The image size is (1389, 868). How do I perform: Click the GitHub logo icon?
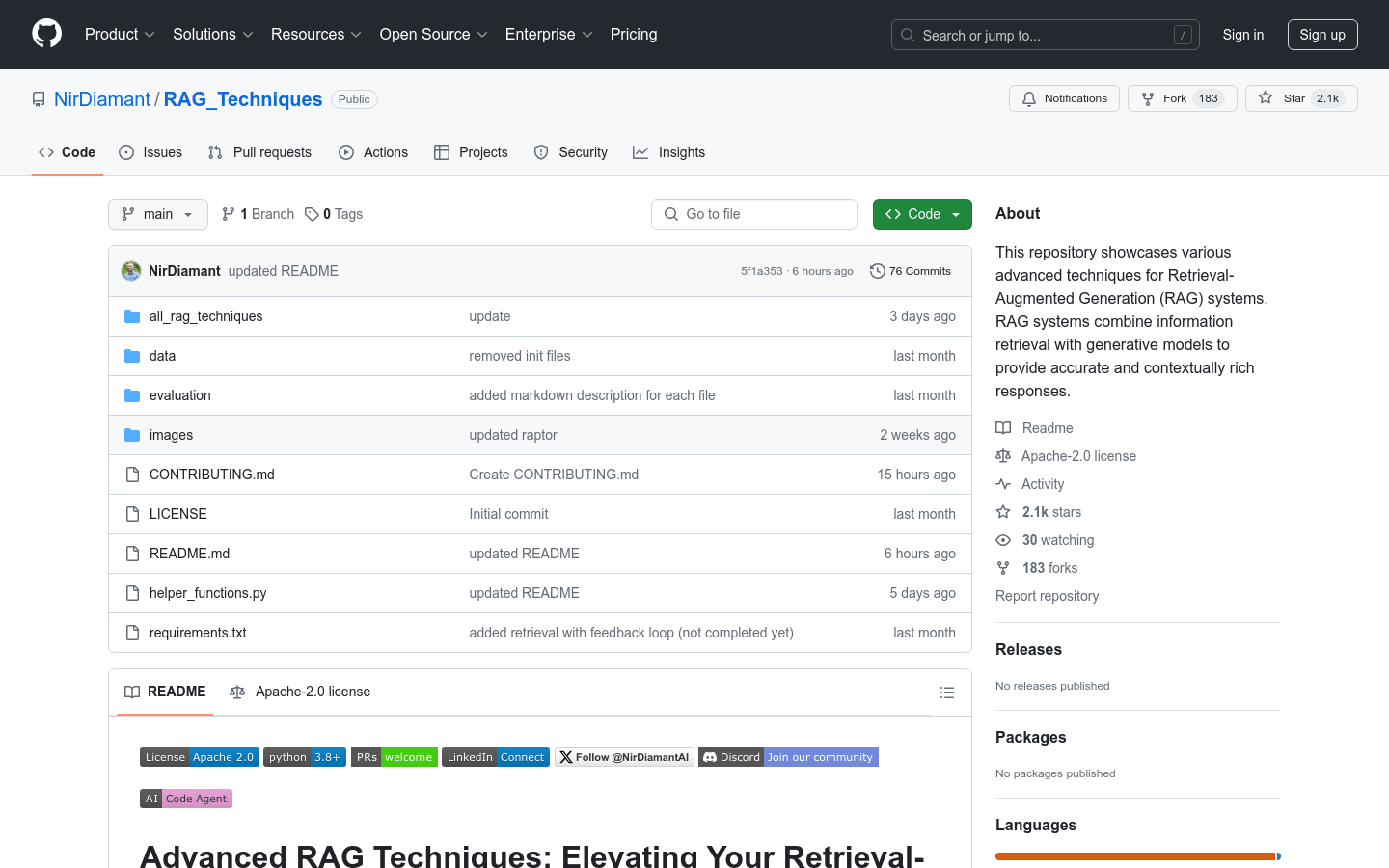(47, 34)
